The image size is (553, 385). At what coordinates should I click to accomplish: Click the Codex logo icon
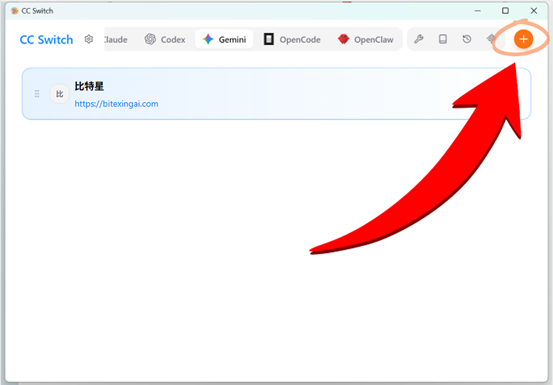pos(150,39)
